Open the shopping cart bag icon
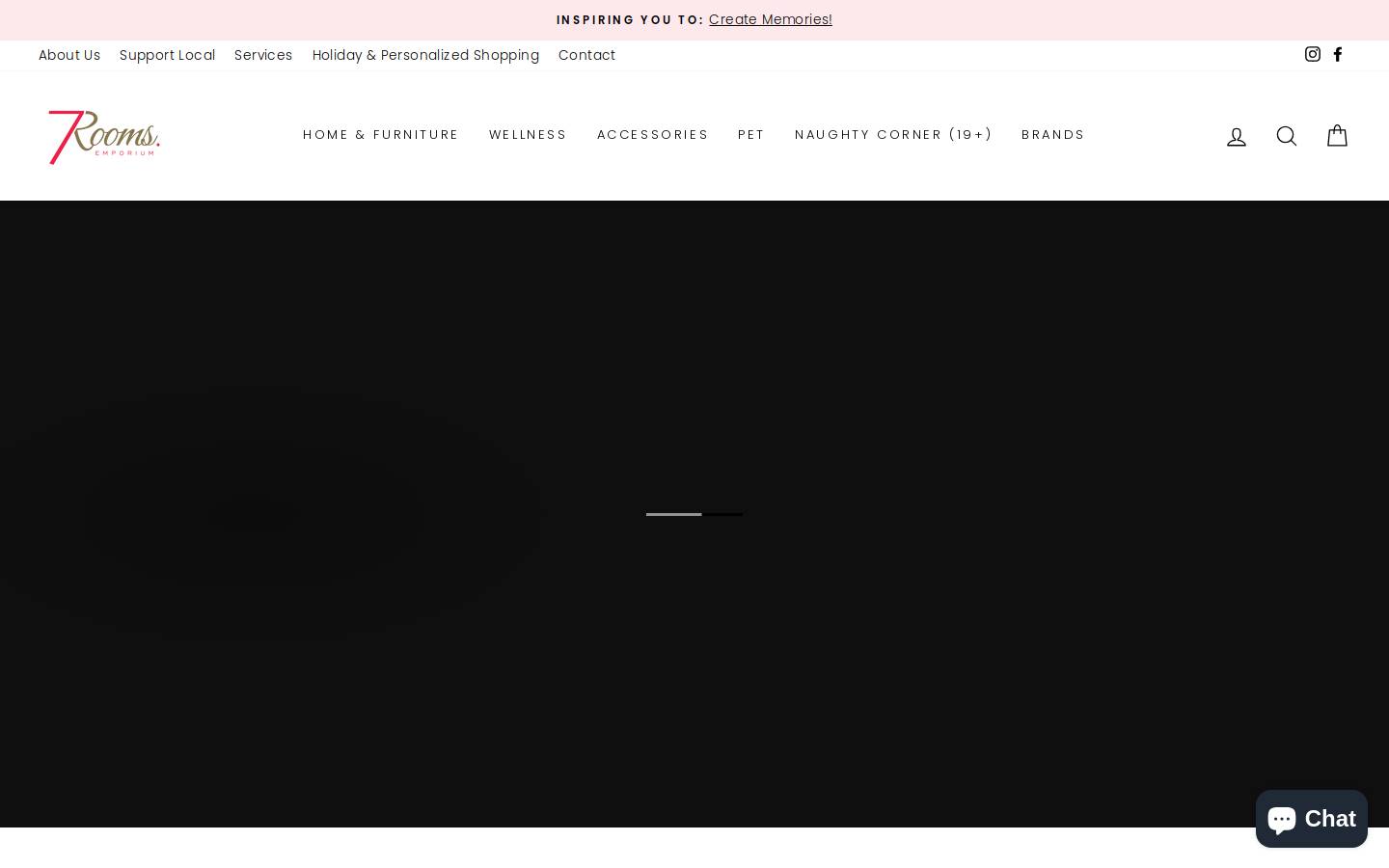Screen dimensions: 1389x868 [x=1337, y=135]
